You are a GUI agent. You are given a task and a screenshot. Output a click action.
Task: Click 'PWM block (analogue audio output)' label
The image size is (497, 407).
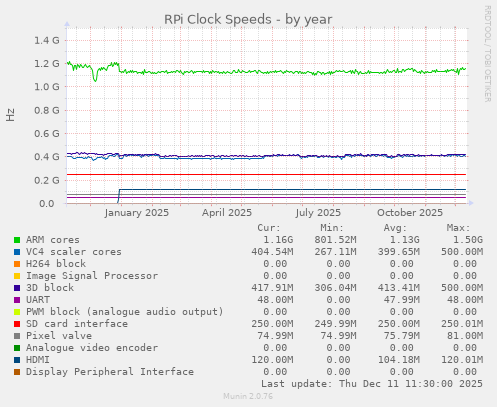[x=125, y=312]
